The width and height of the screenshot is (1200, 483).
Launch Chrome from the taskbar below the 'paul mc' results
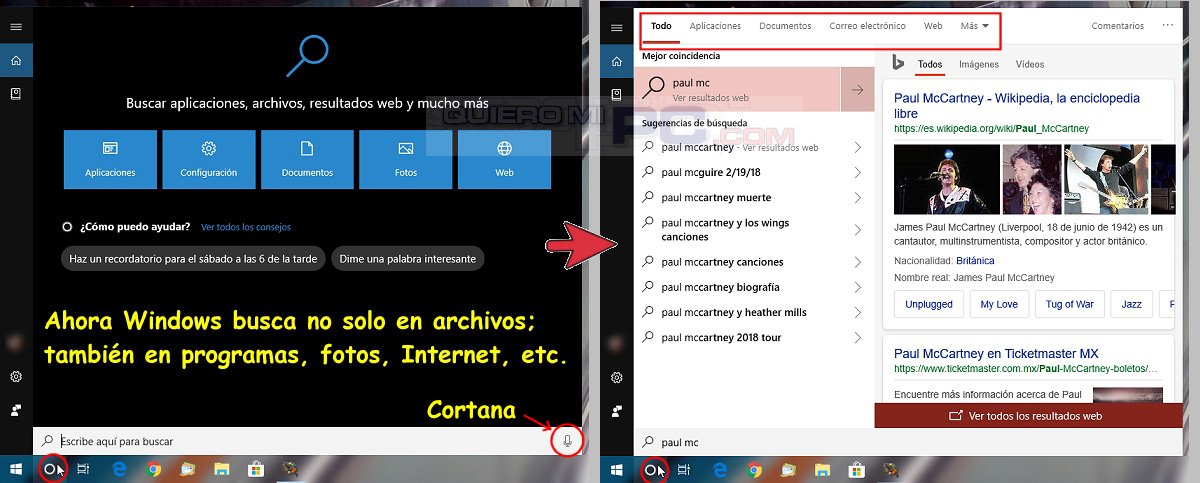tap(755, 469)
